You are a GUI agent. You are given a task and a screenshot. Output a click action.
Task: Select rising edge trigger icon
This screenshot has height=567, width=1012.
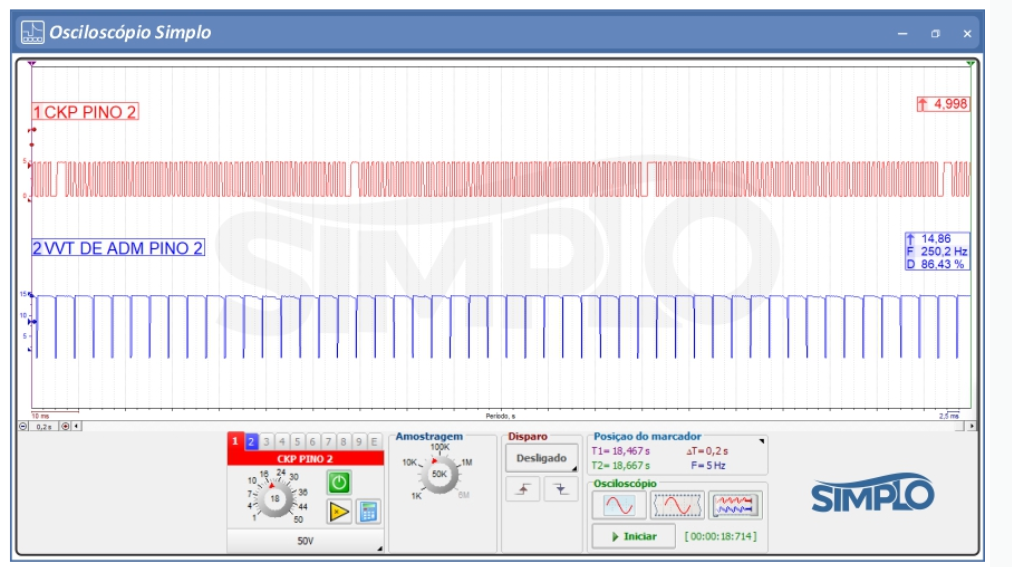point(523,490)
